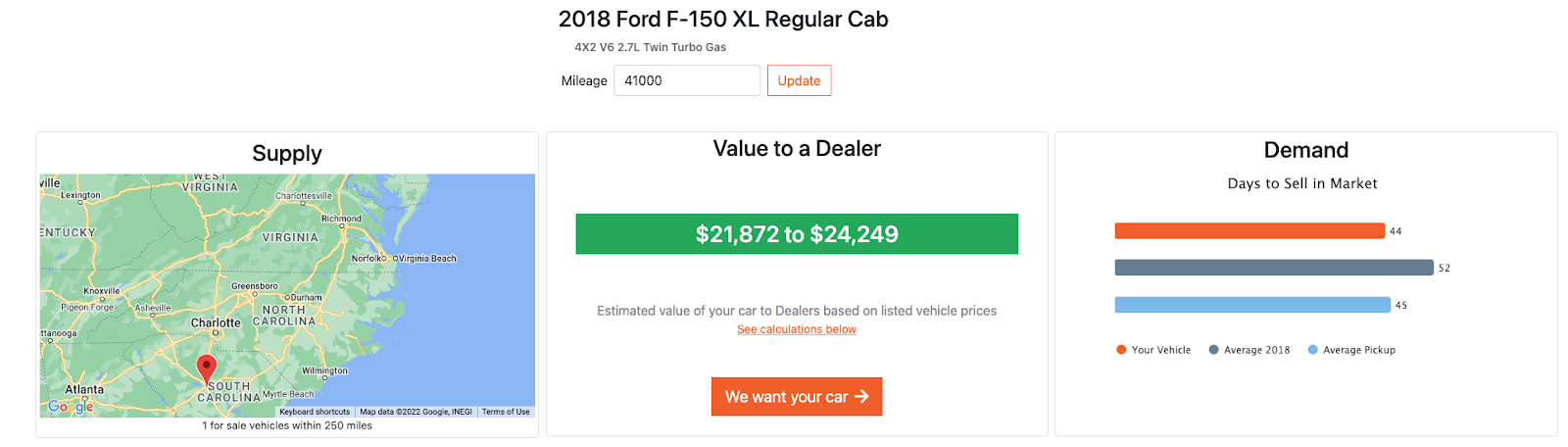Click the Google logo on the map
The image size is (1568, 447).
coord(71,406)
